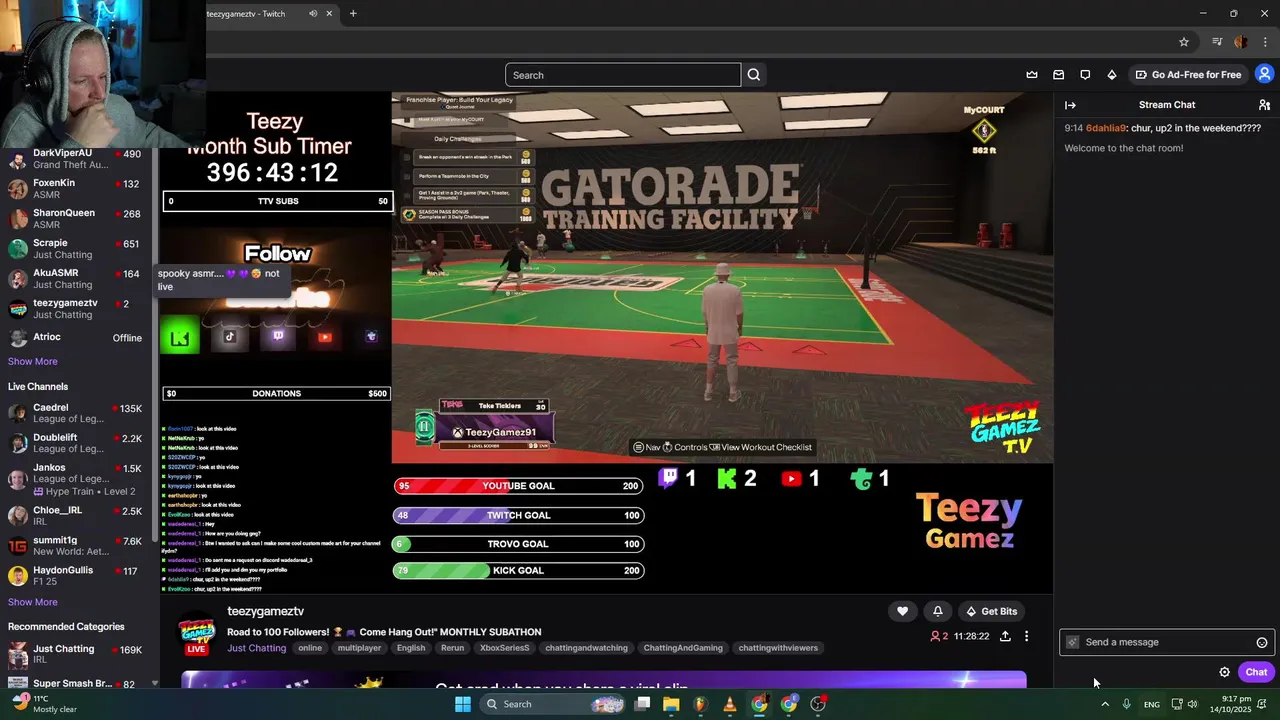Click the 'multiplayer' stream tag
This screenshot has width=1280, height=720.
359,648
